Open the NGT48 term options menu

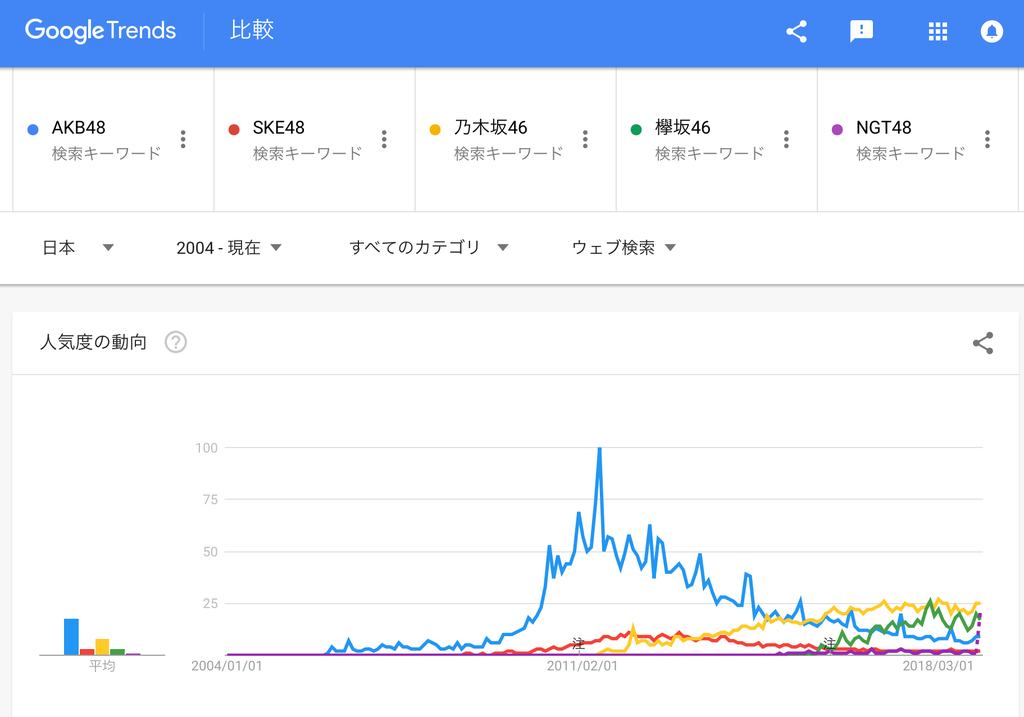[x=987, y=139]
